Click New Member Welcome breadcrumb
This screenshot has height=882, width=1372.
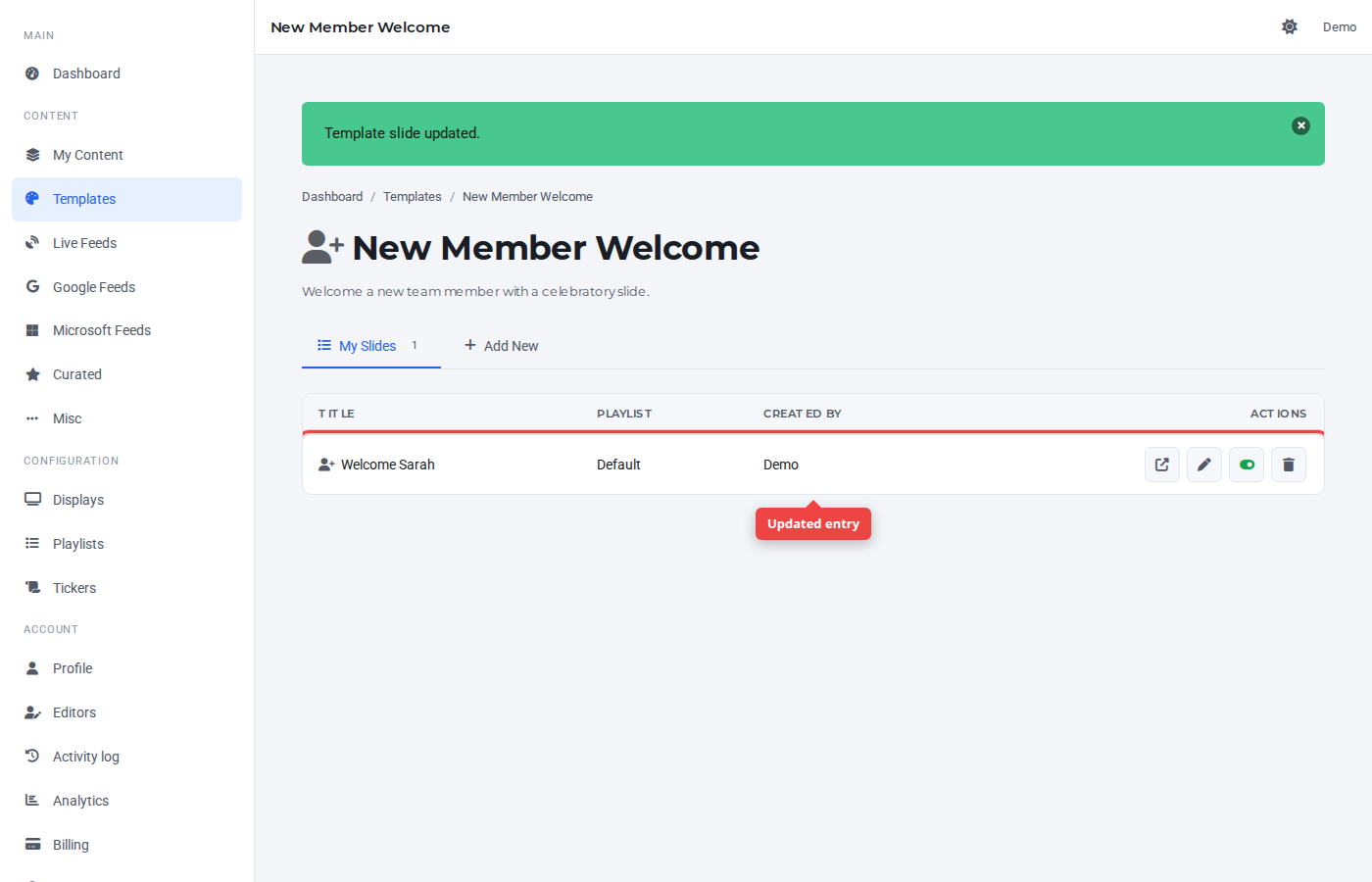click(x=527, y=197)
